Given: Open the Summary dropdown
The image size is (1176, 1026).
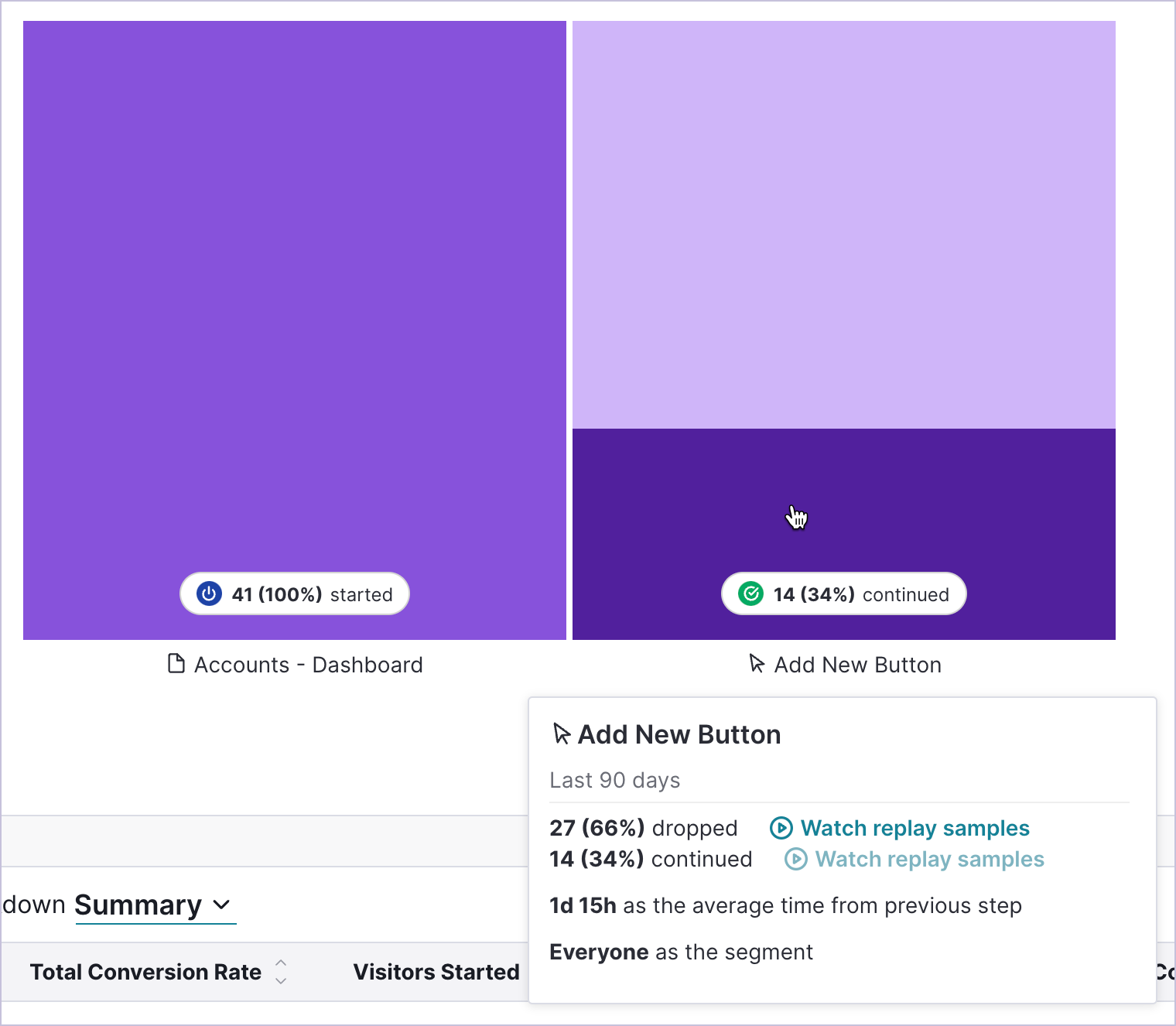Looking at the screenshot, I should pyautogui.click(x=139, y=905).
